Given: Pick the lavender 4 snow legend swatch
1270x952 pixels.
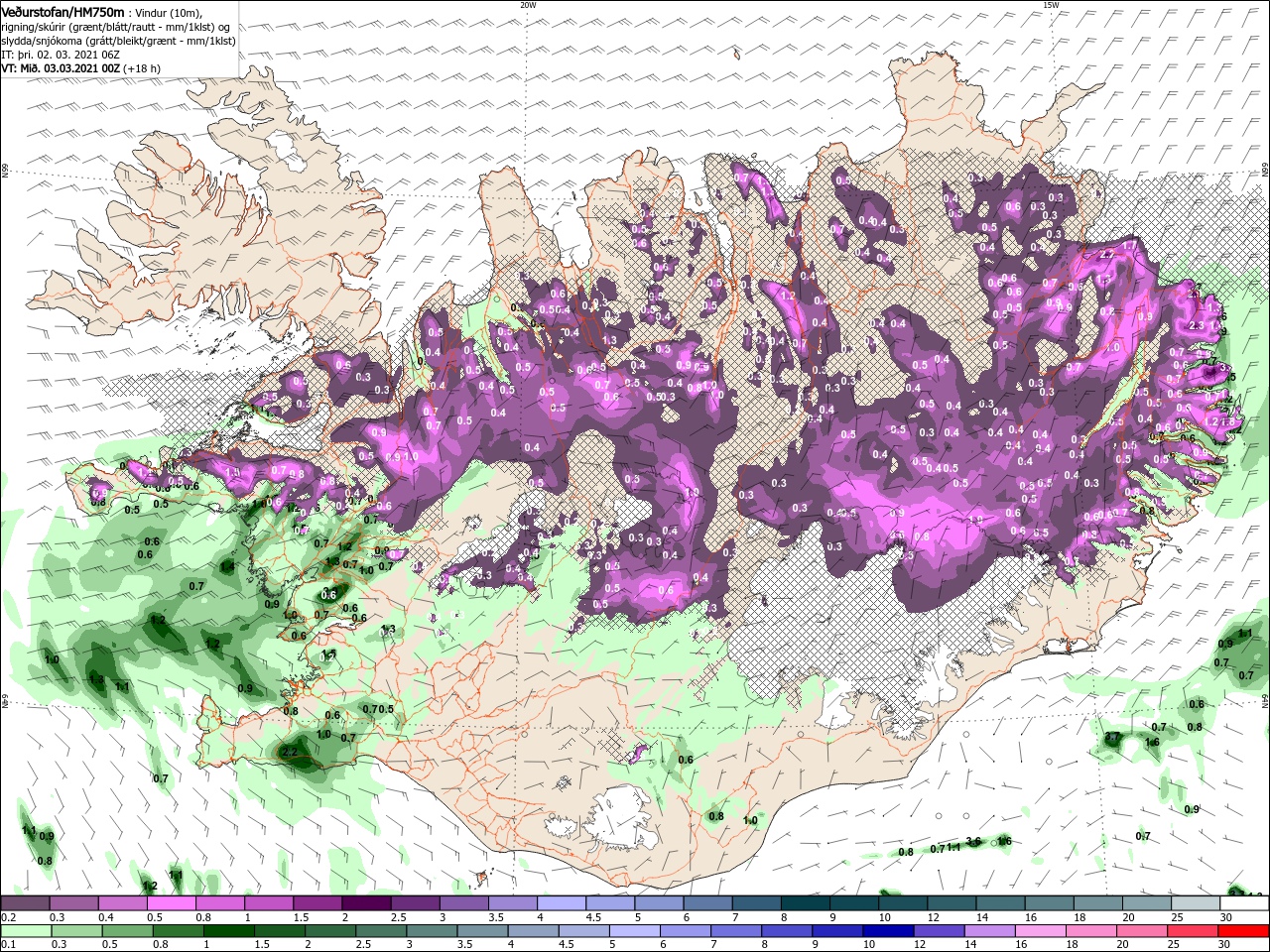Looking at the screenshot, I should point(561,903).
